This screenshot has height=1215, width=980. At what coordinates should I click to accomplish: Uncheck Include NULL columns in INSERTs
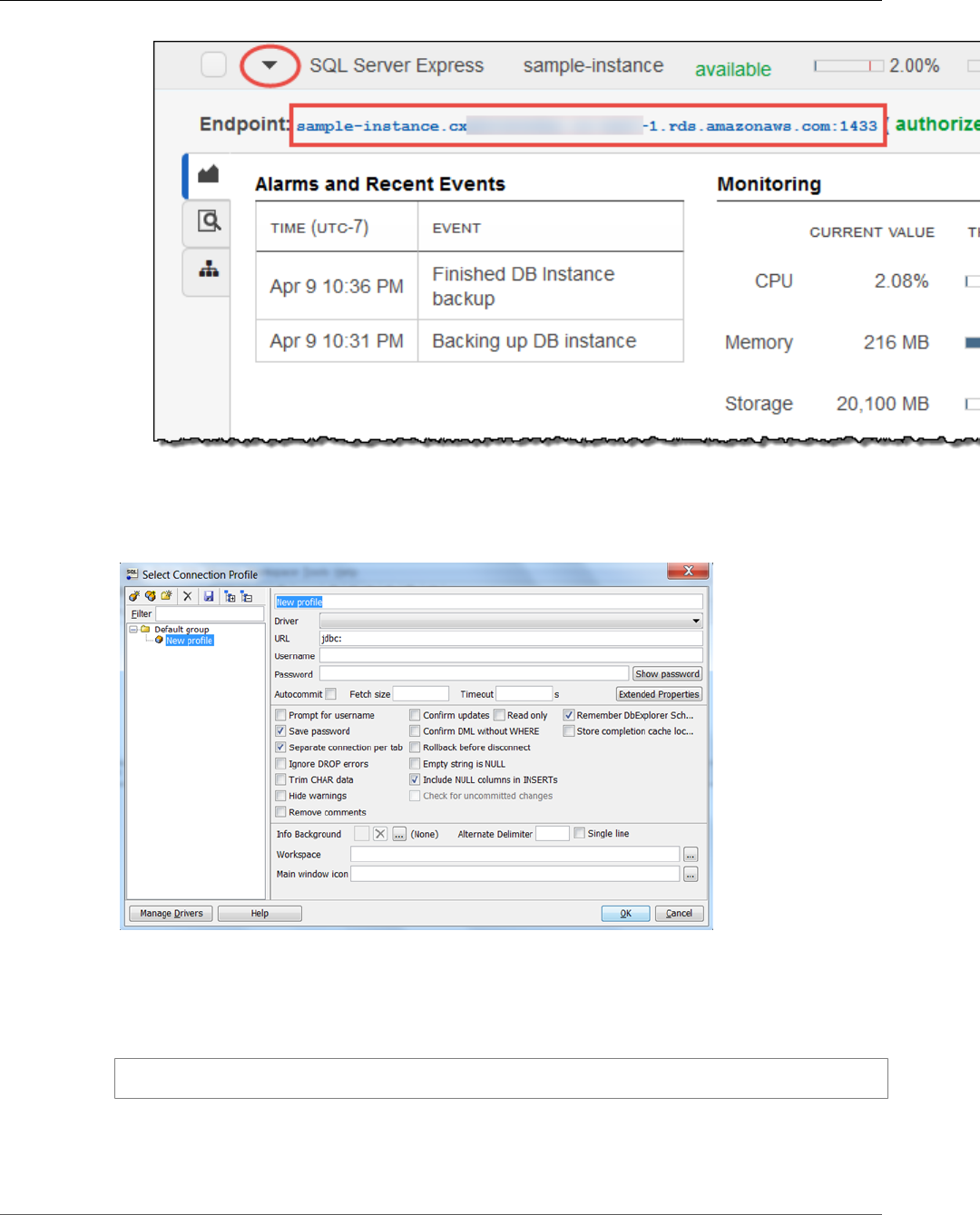coord(415,779)
